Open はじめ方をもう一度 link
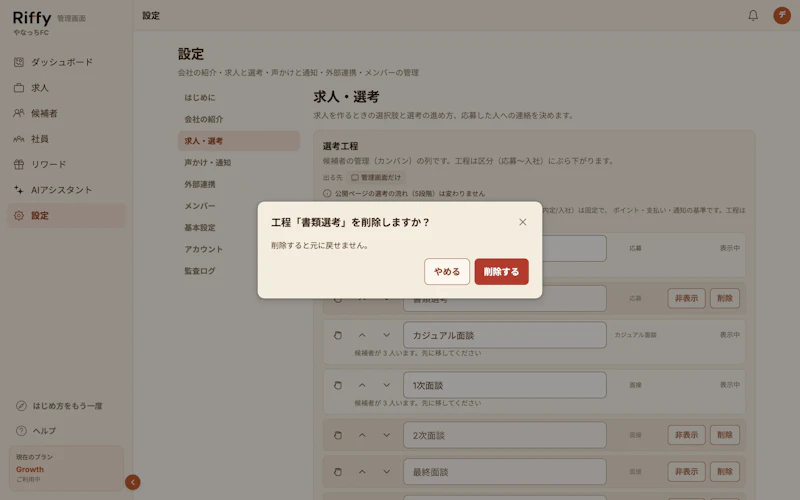Image resolution: width=800 pixels, height=500 pixels. tap(60, 406)
